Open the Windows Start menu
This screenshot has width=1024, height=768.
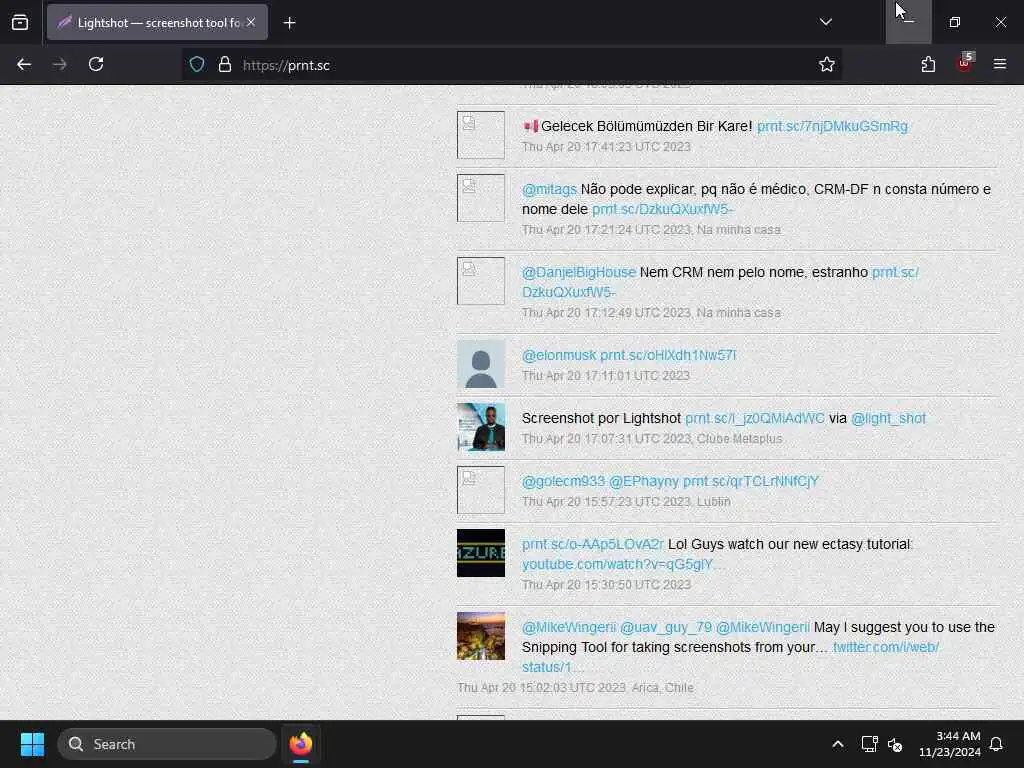[32, 744]
